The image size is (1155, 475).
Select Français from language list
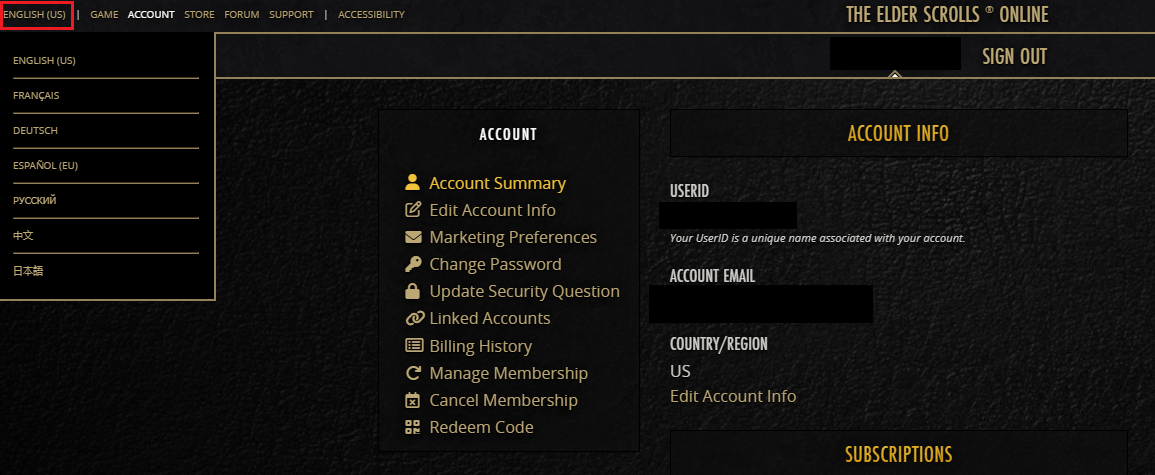pyautogui.click(x=36, y=96)
